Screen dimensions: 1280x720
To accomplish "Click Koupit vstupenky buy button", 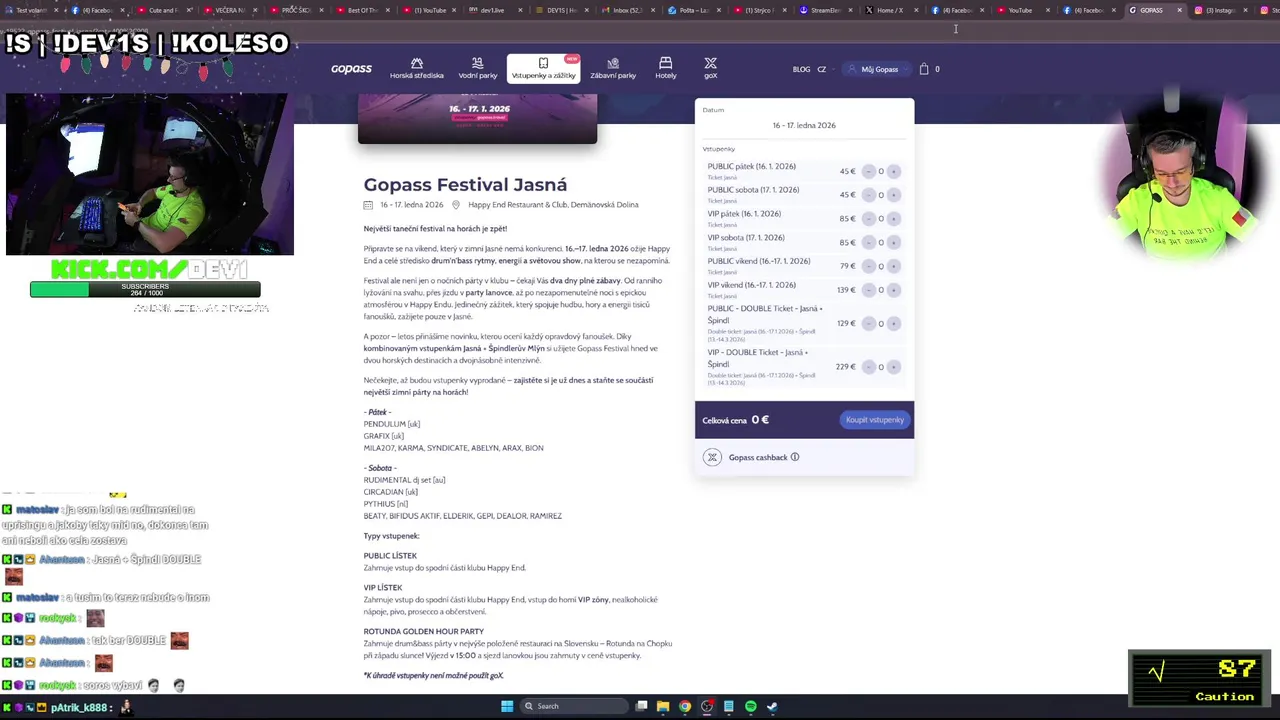I will pyautogui.click(x=874, y=420).
